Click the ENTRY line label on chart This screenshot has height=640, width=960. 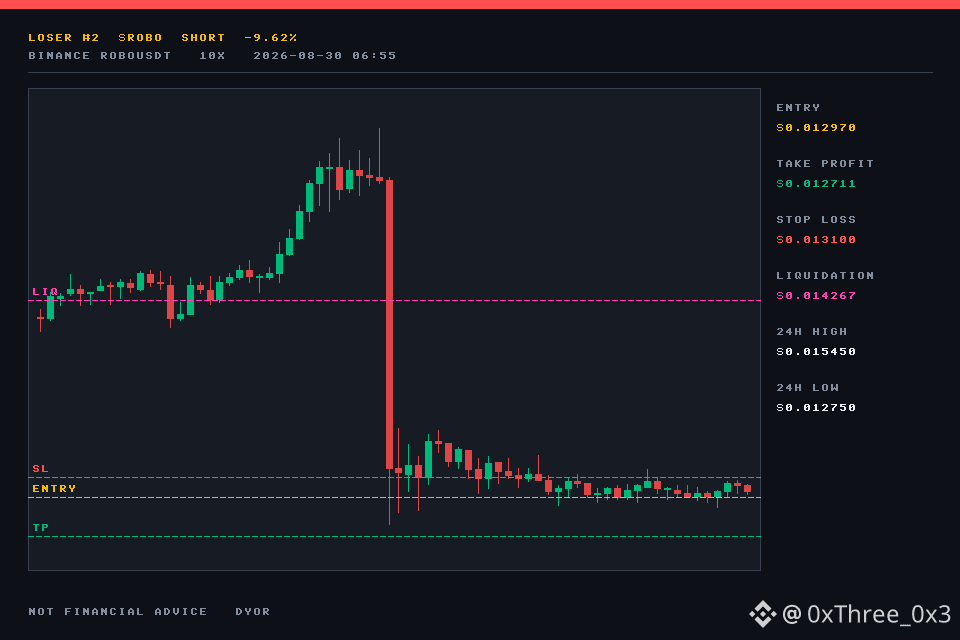54,488
